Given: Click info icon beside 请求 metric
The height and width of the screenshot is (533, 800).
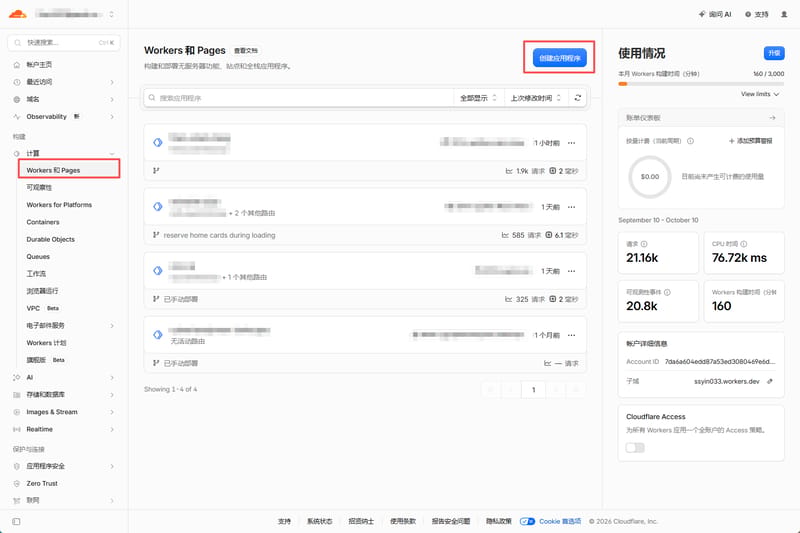Looking at the screenshot, I should pos(644,244).
